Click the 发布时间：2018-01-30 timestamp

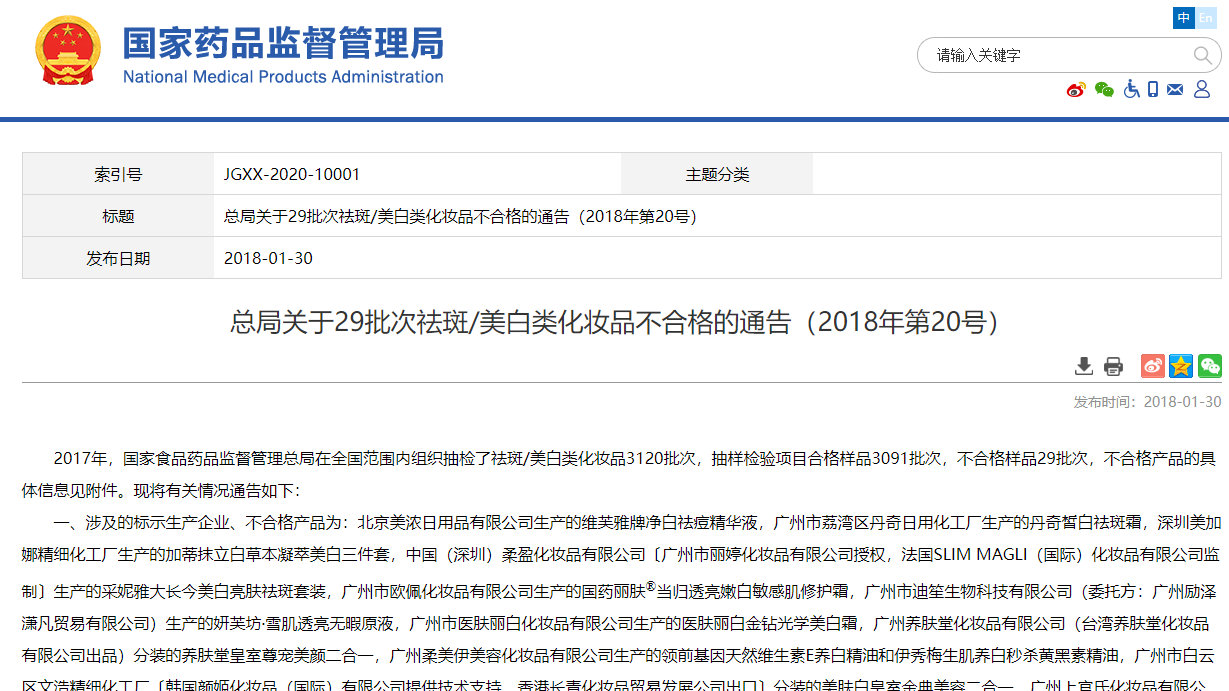(x=1147, y=401)
